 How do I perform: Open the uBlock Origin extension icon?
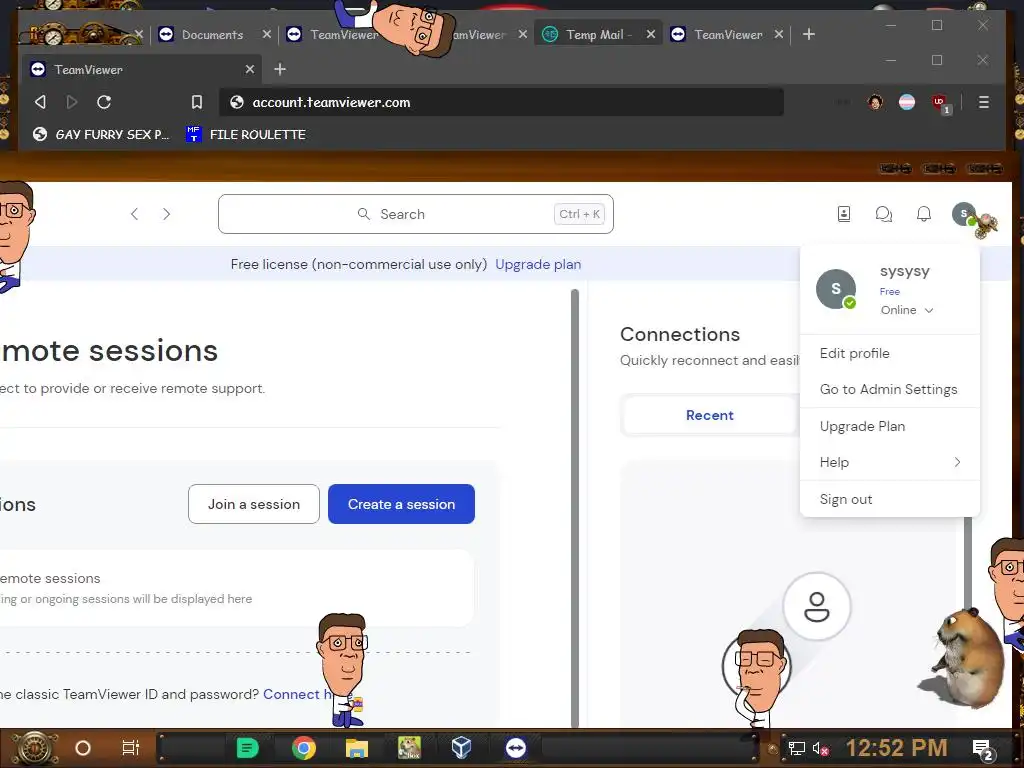click(939, 102)
